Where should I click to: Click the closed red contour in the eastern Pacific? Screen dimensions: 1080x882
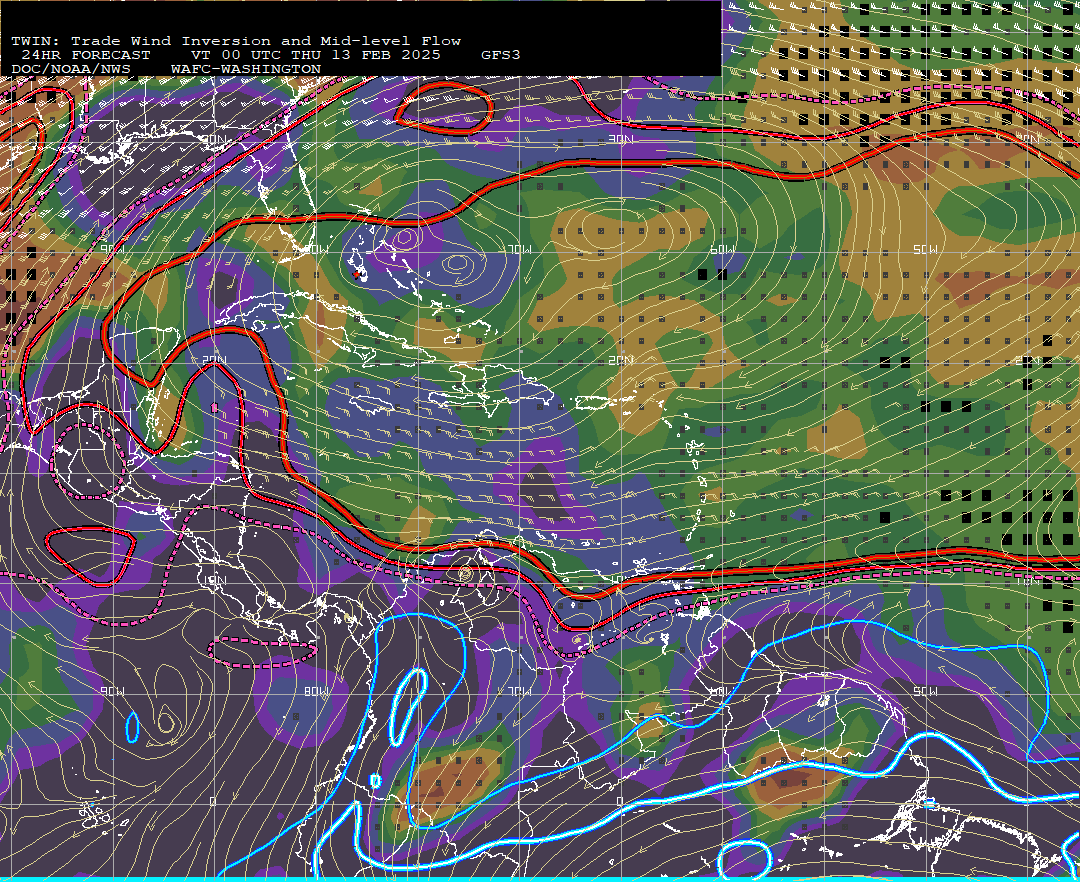click(91, 555)
